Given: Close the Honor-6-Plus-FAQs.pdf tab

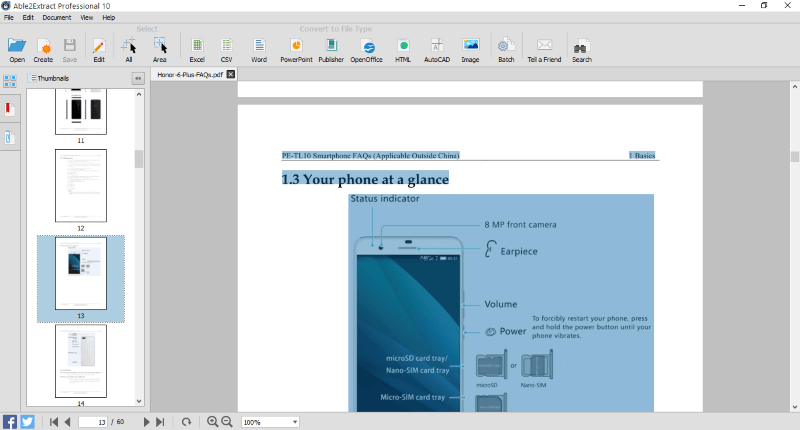Looking at the screenshot, I should coord(231,74).
